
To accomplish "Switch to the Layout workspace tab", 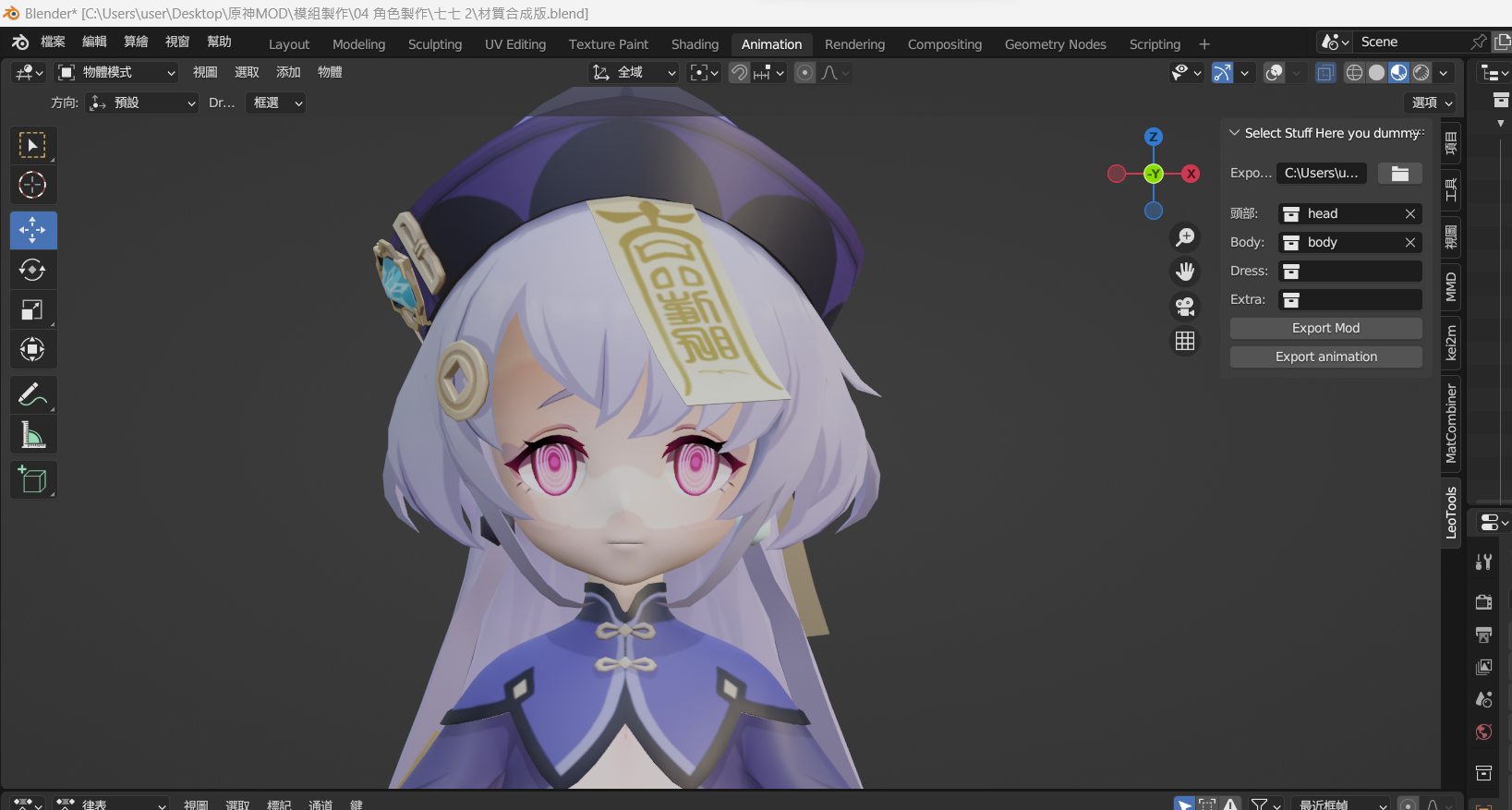I will pos(289,44).
